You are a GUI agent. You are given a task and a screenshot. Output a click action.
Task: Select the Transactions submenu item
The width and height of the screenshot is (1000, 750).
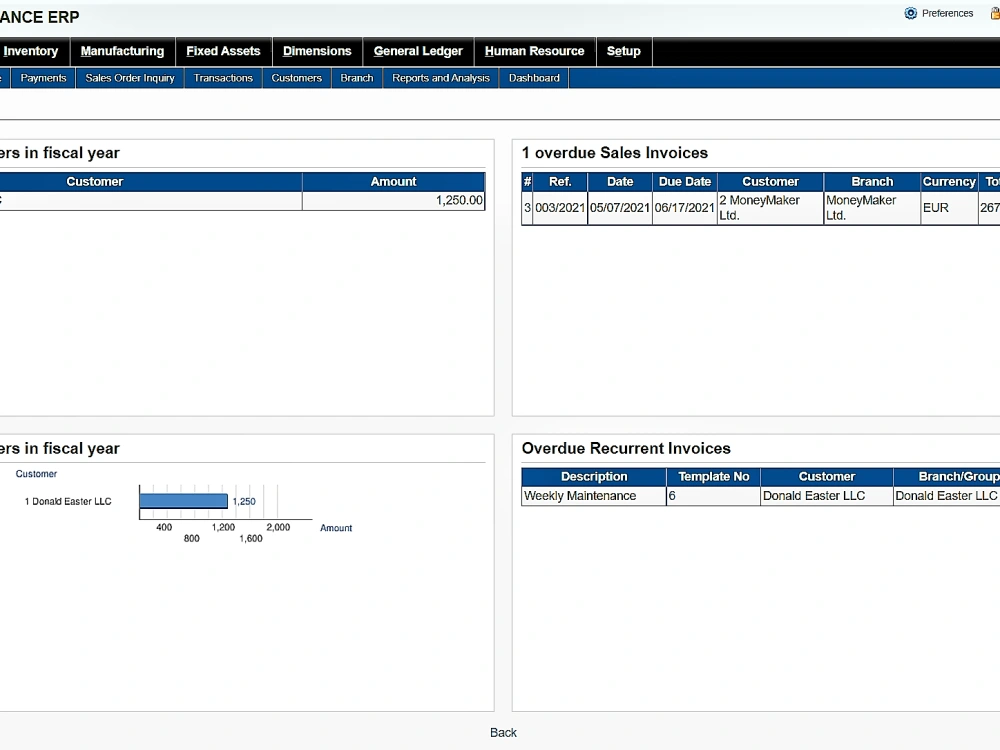[223, 78]
